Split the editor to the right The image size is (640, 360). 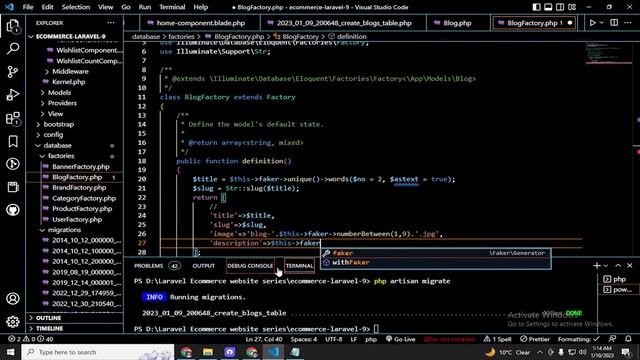coord(614,23)
